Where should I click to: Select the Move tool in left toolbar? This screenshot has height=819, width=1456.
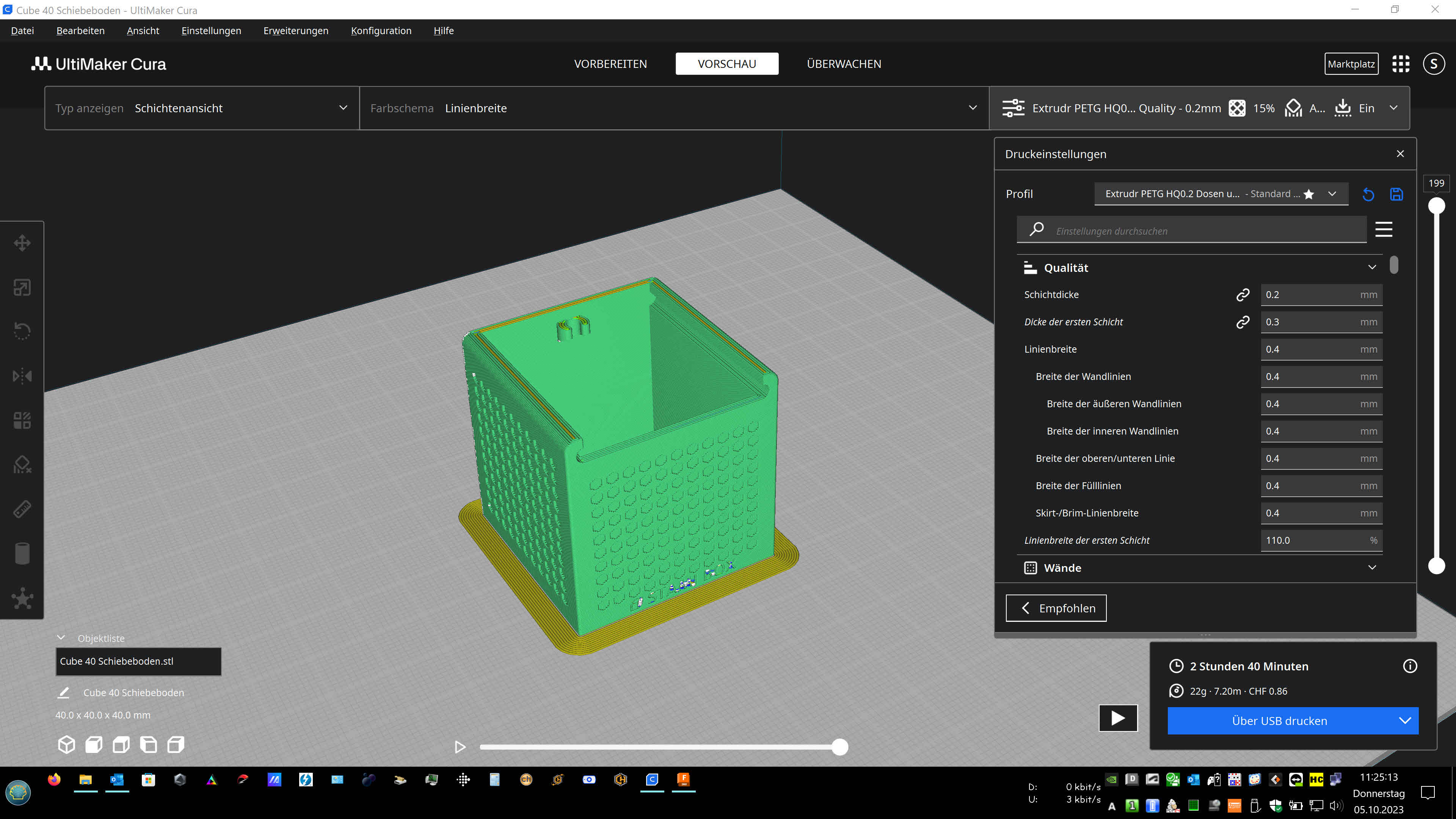pos(22,243)
